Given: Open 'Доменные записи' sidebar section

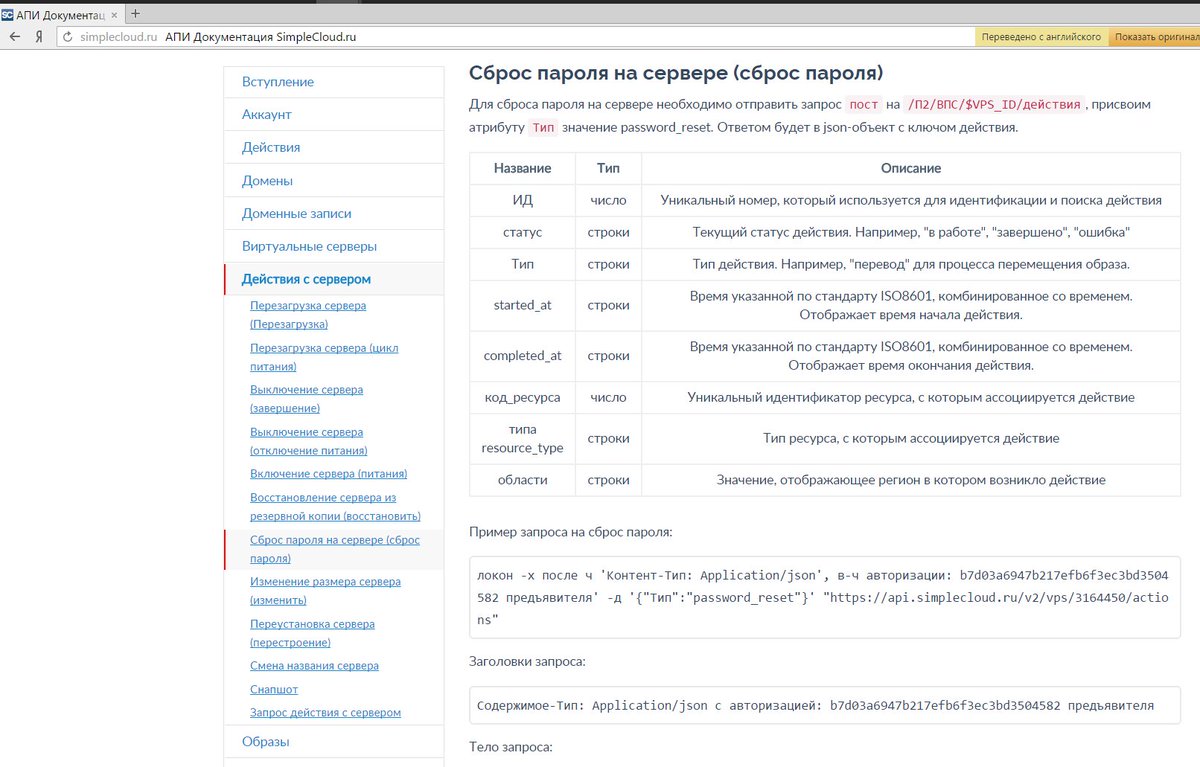Looking at the screenshot, I should click(x=334, y=214).
